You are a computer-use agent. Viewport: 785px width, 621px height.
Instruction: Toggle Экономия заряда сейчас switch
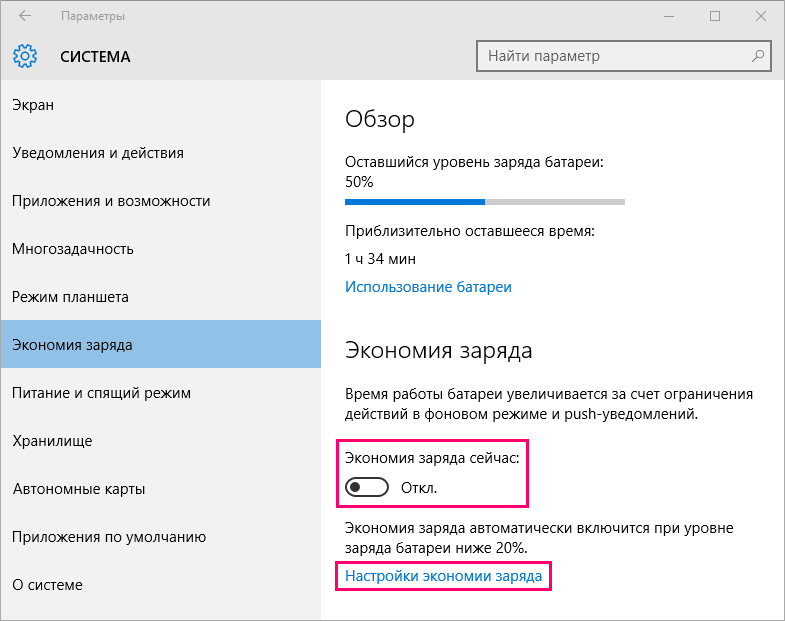[x=367, y=487]
